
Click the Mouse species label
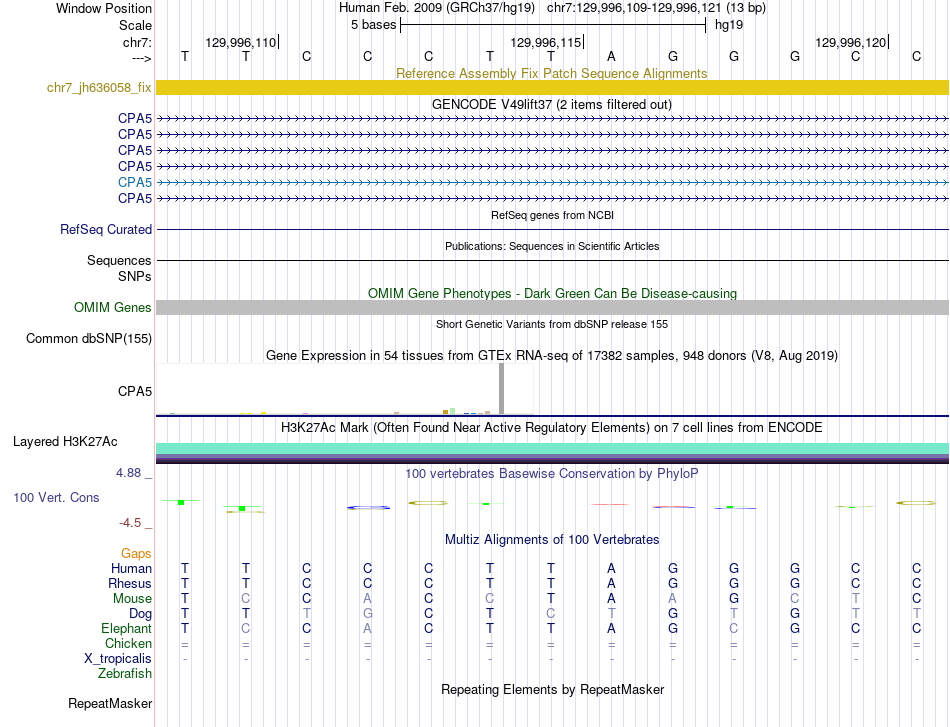132,599
